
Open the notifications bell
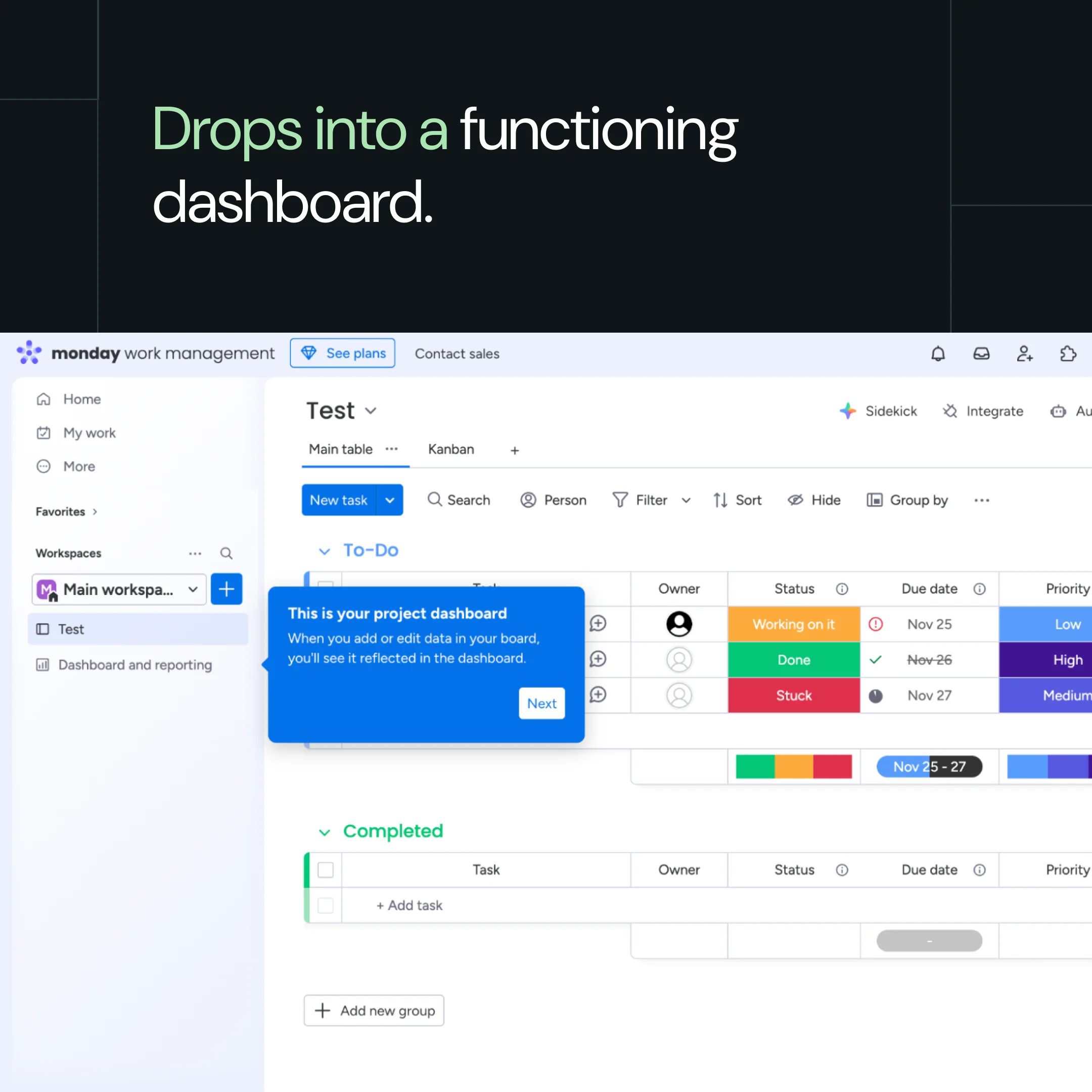click(x=938, y=354)
